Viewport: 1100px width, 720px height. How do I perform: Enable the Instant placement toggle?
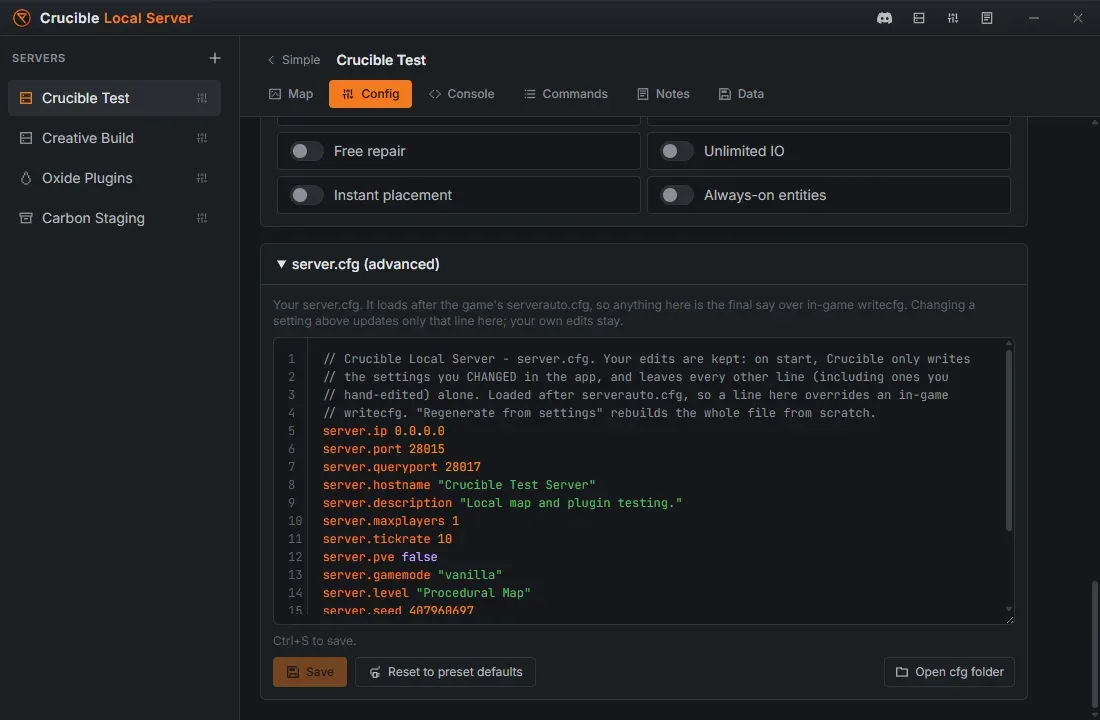307,196
